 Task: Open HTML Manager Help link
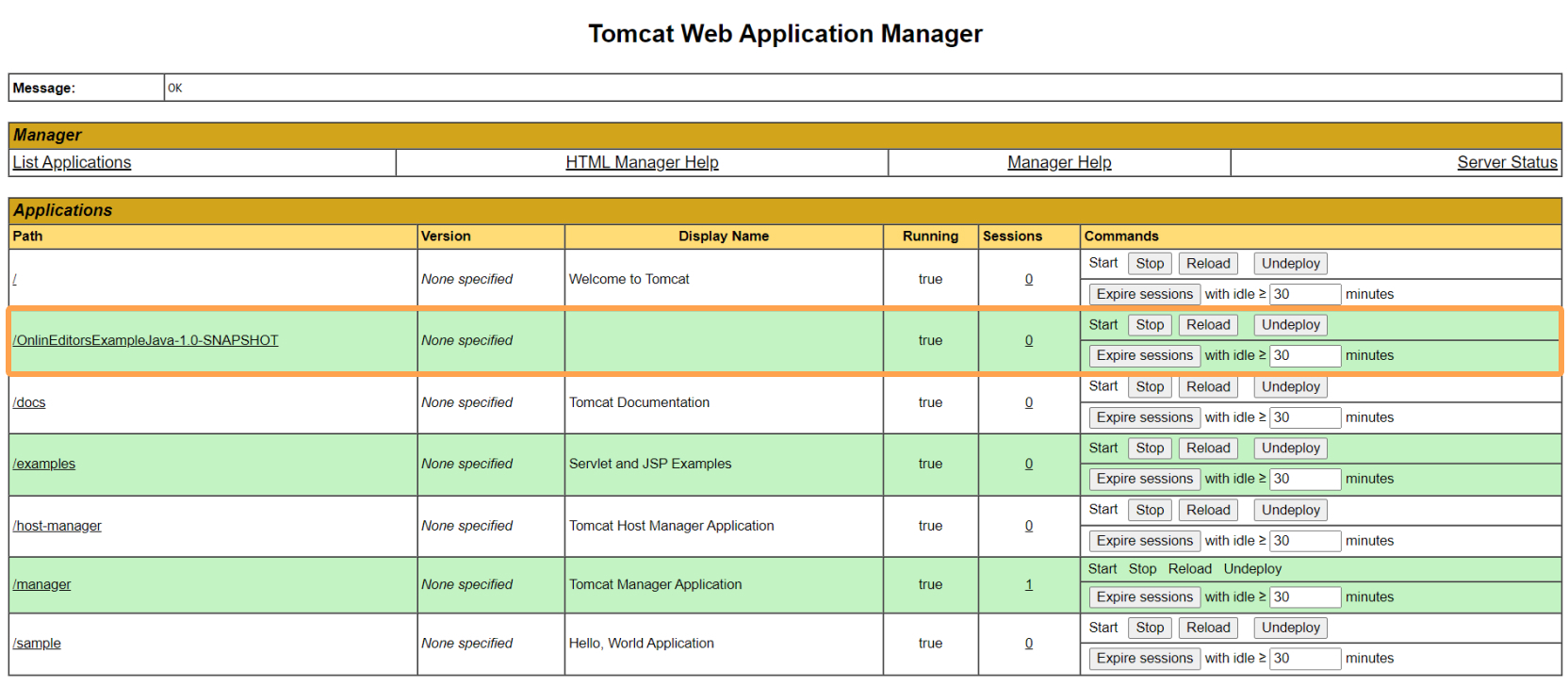click(642, 162)
